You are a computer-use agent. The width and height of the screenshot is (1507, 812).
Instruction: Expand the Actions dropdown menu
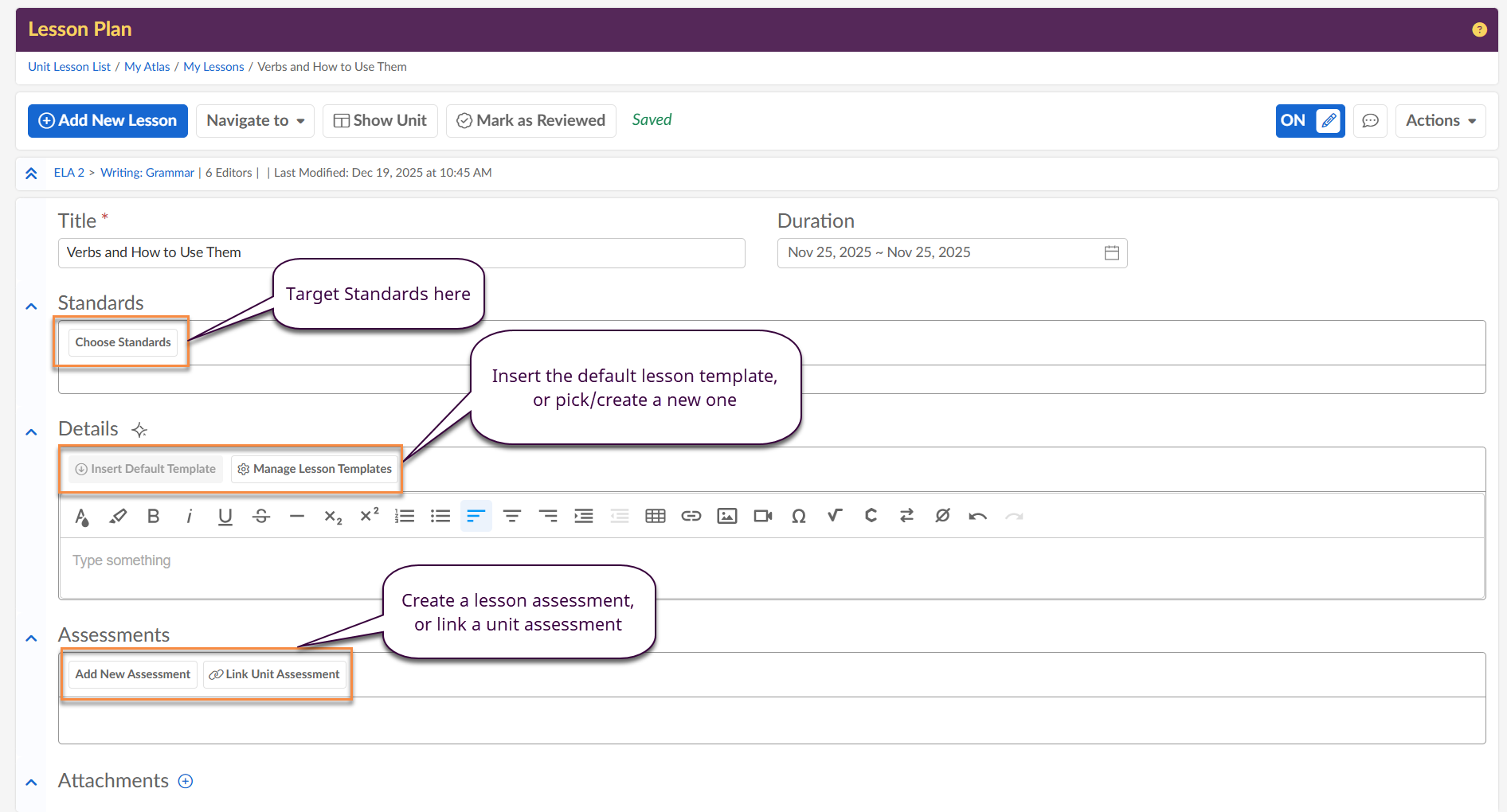(1440, 121)
